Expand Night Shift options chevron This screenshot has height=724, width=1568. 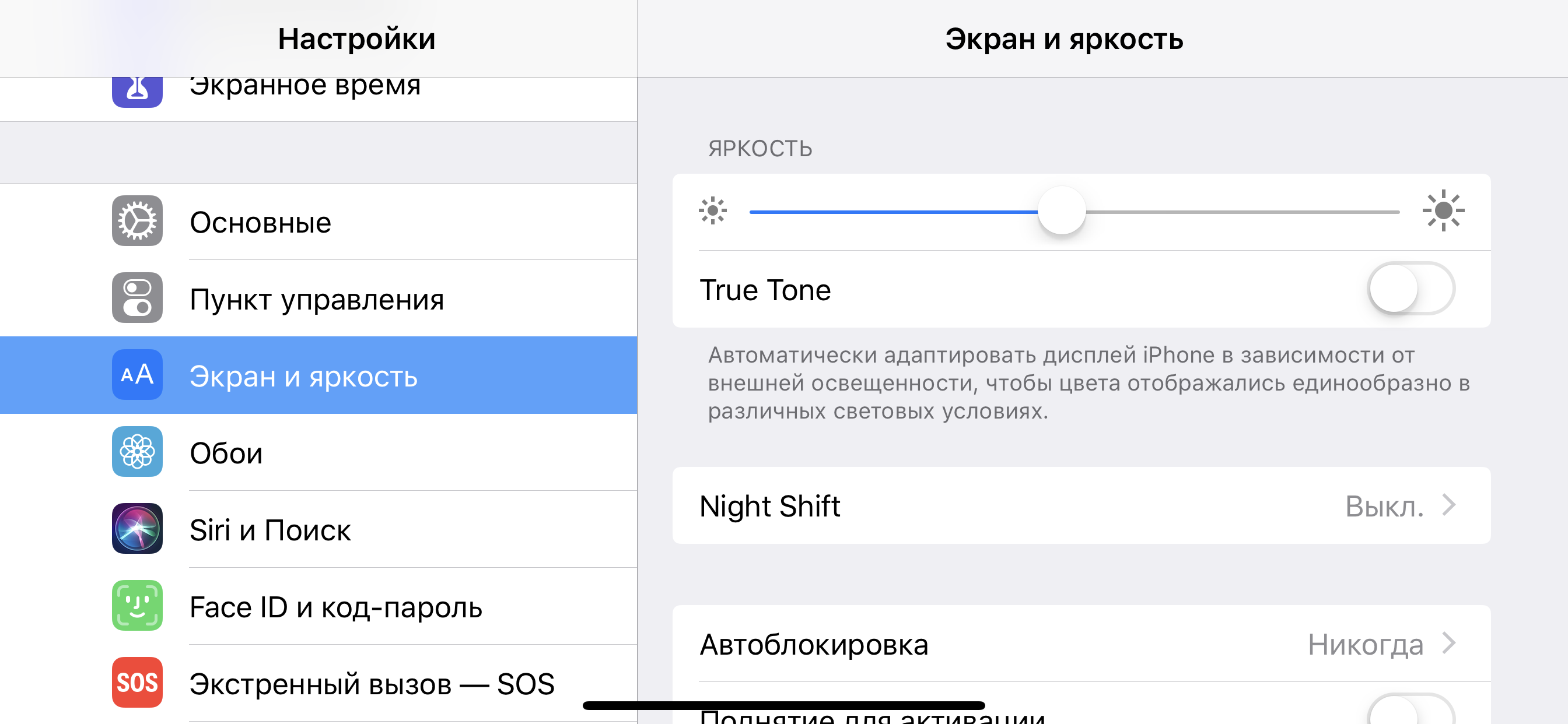[x=1450, y=505]
